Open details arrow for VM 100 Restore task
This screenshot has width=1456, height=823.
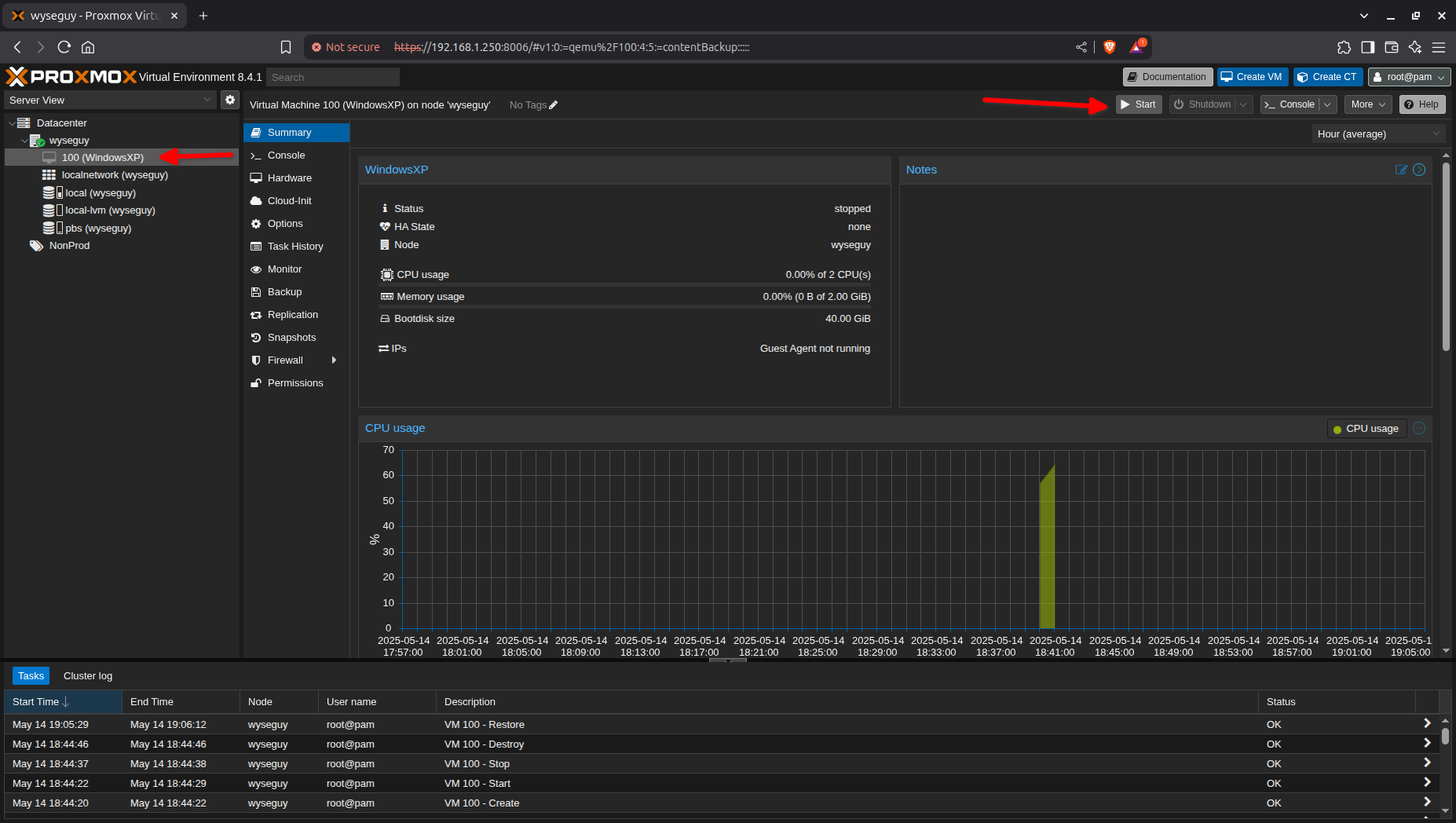1427,723
